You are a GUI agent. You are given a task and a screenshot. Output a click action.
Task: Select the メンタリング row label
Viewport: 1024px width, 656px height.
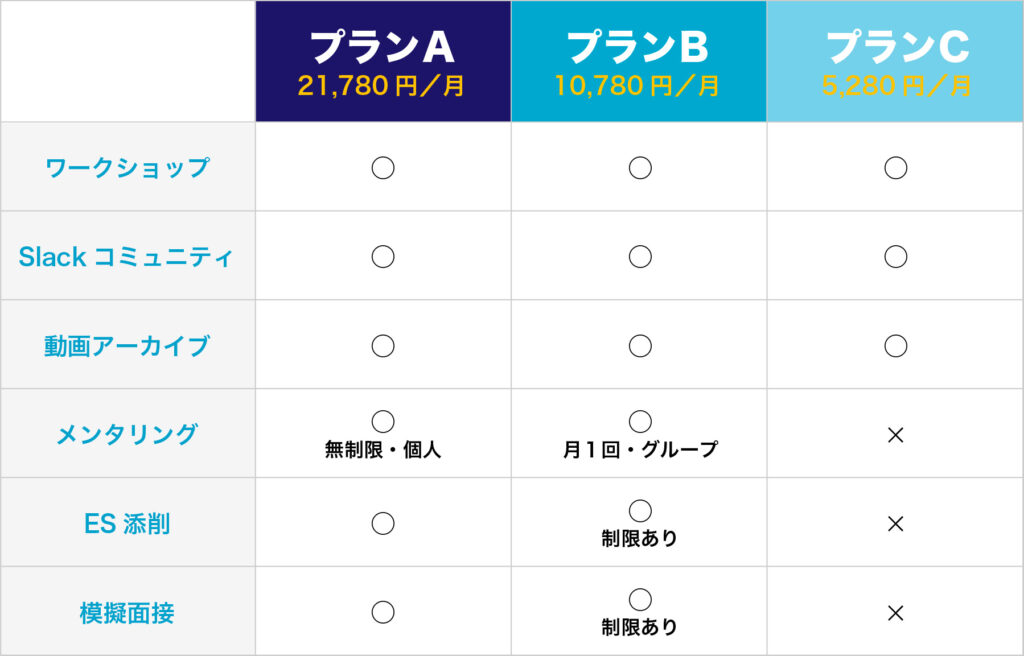click(127, 435)
